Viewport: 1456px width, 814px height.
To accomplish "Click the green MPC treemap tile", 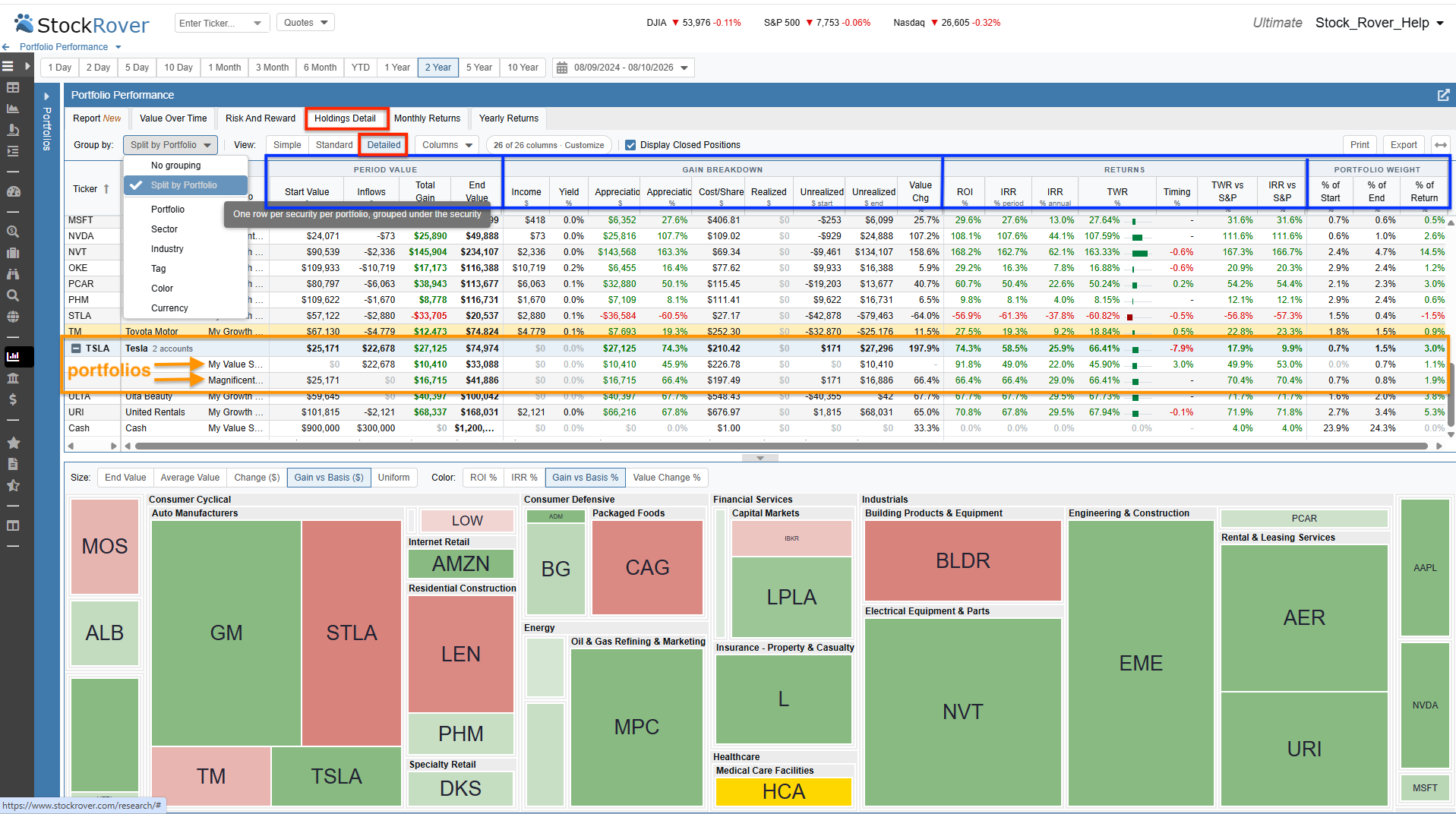I will (636, 727).
